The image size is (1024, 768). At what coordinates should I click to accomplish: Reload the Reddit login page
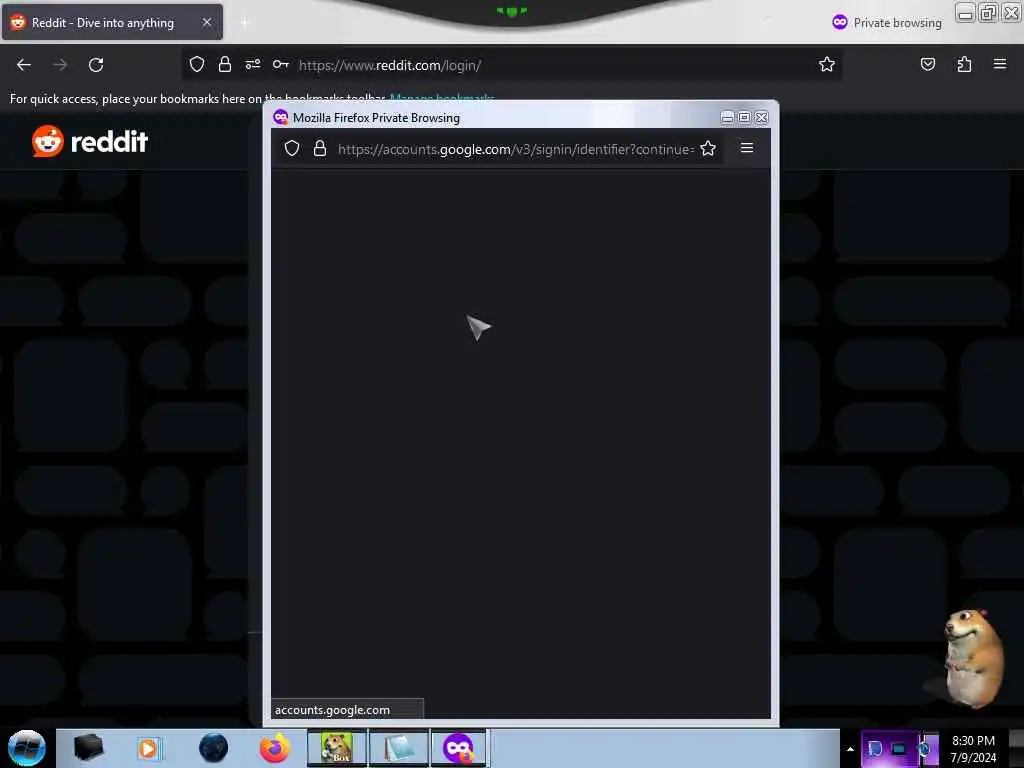coord(96,65)
